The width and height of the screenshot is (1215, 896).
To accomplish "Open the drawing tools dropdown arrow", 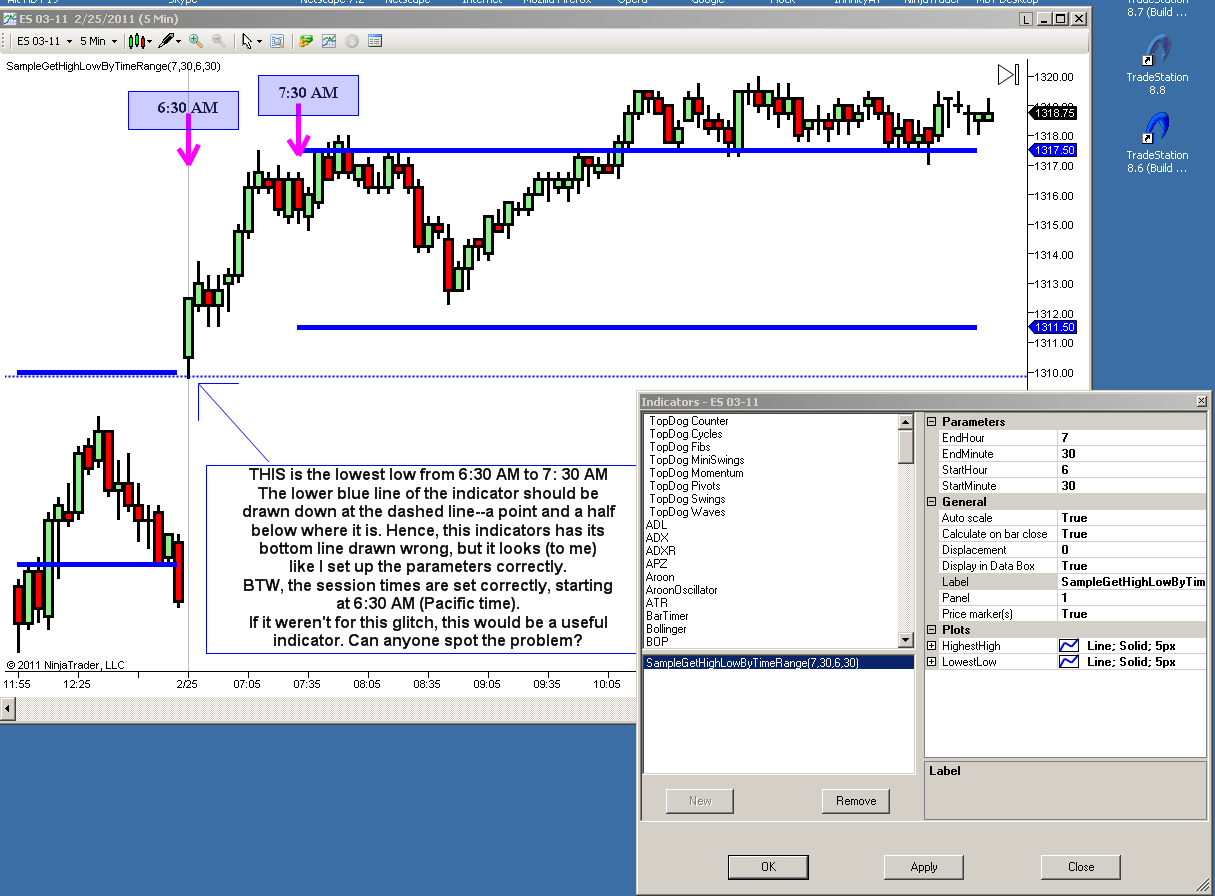I will click(x=178, y=42).
